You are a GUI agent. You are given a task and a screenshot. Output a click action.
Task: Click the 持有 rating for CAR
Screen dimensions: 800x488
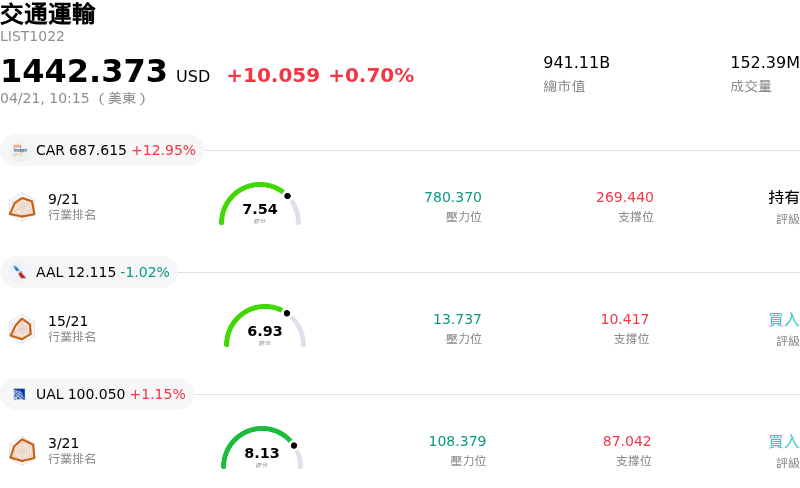tap(784, 197)
